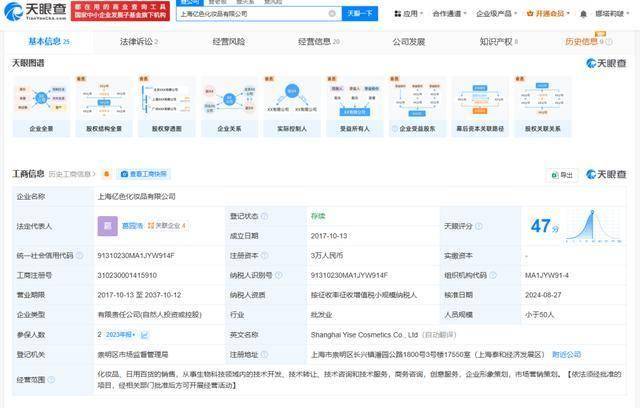Click the English name Shanghai Yise Cosmetics

point(364,335)
